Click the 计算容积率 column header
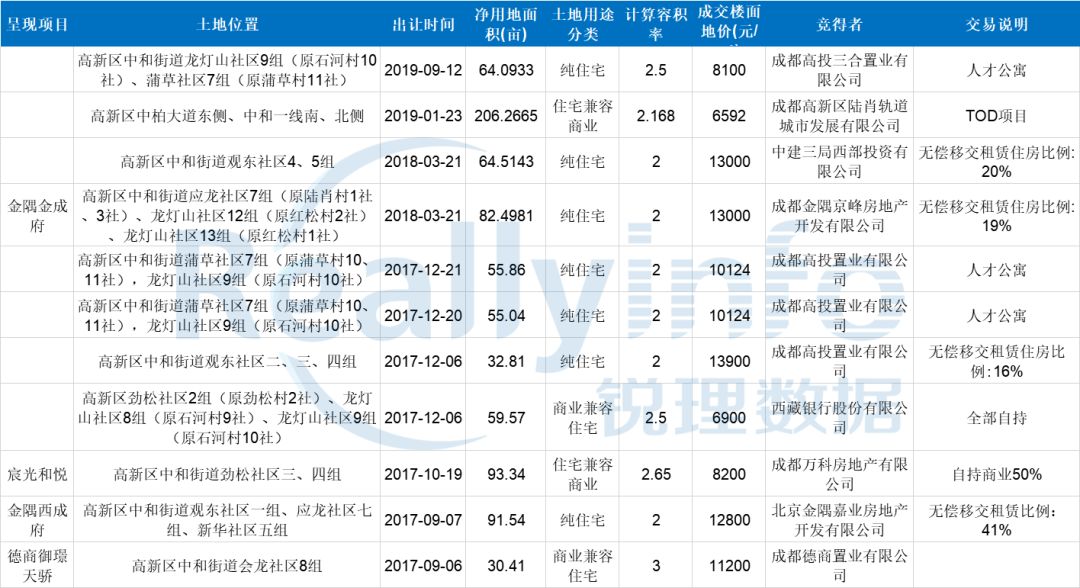The height and width of the screenshot is (588, 1080). tap(656, 25)
